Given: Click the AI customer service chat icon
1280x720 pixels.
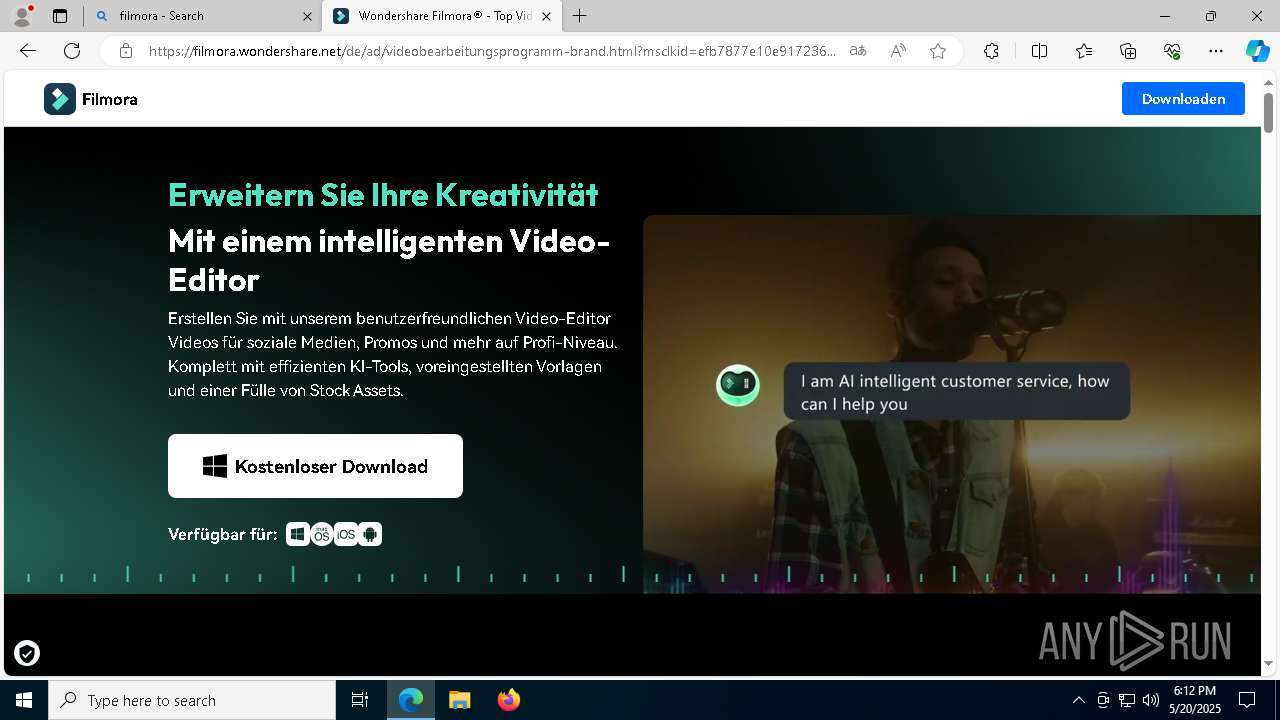Looking at the screenshot, I should (738, 385).
